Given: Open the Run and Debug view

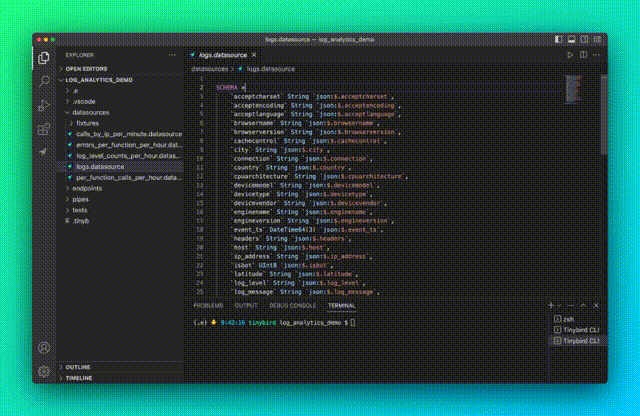Looking at the screenshot, I should (43, 104).
